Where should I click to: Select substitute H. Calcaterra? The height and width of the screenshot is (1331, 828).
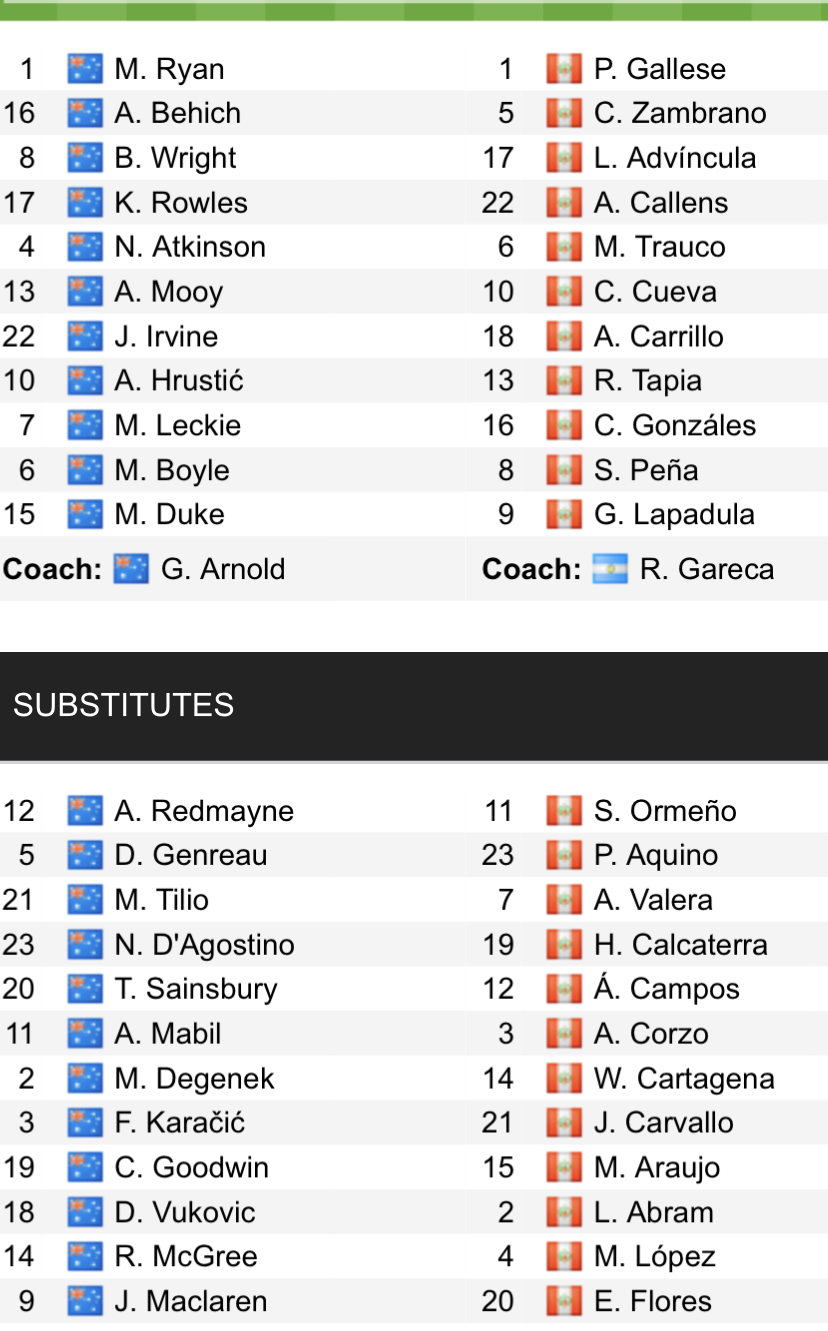680,945
